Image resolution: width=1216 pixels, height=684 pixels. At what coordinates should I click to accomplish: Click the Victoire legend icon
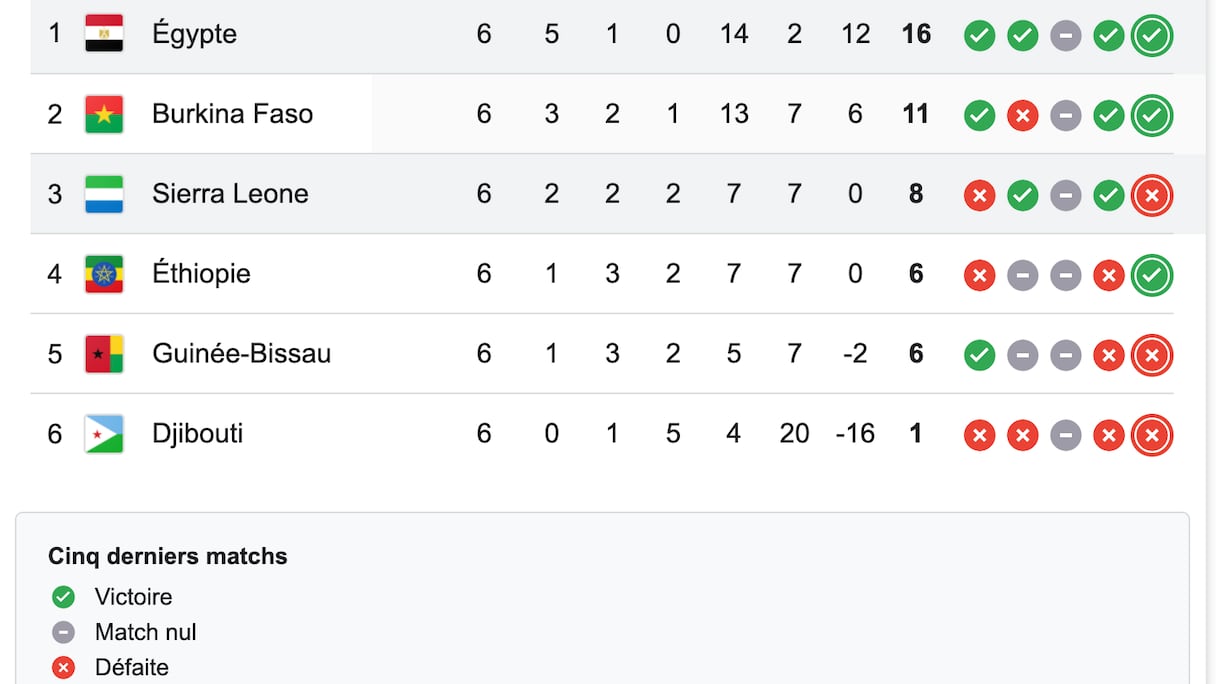[x=63, y=597]
